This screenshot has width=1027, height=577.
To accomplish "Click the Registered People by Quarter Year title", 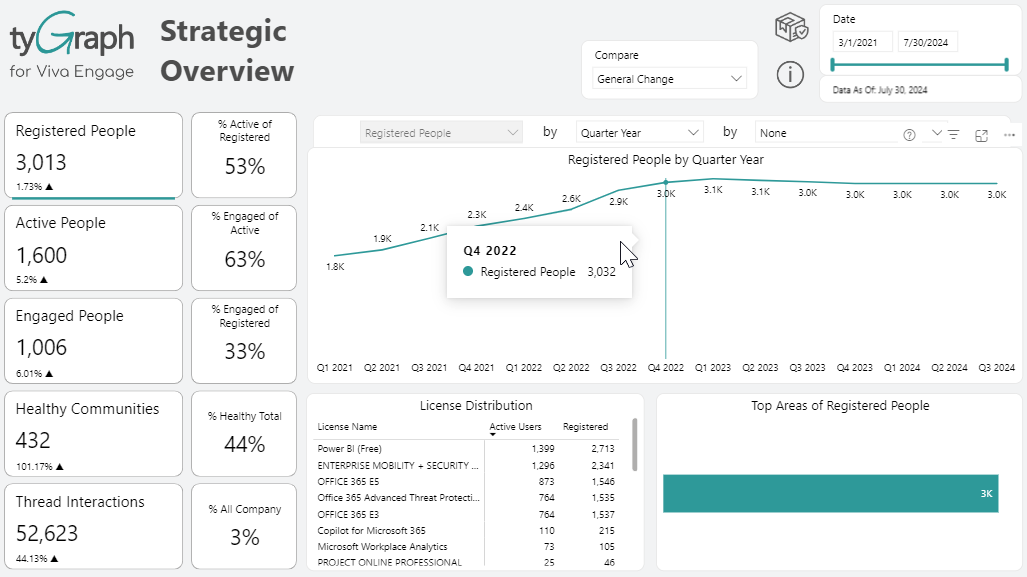I will (x=665, y=160).
